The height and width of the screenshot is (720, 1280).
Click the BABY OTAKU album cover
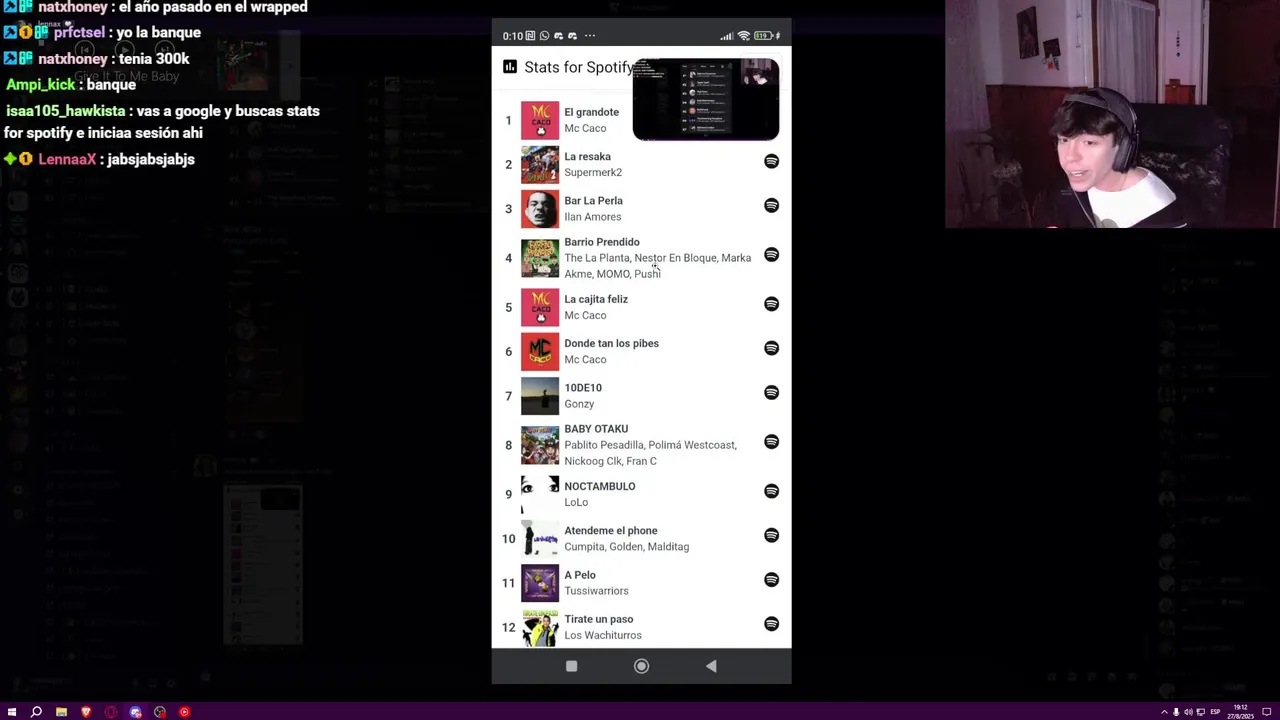[540, 445]
